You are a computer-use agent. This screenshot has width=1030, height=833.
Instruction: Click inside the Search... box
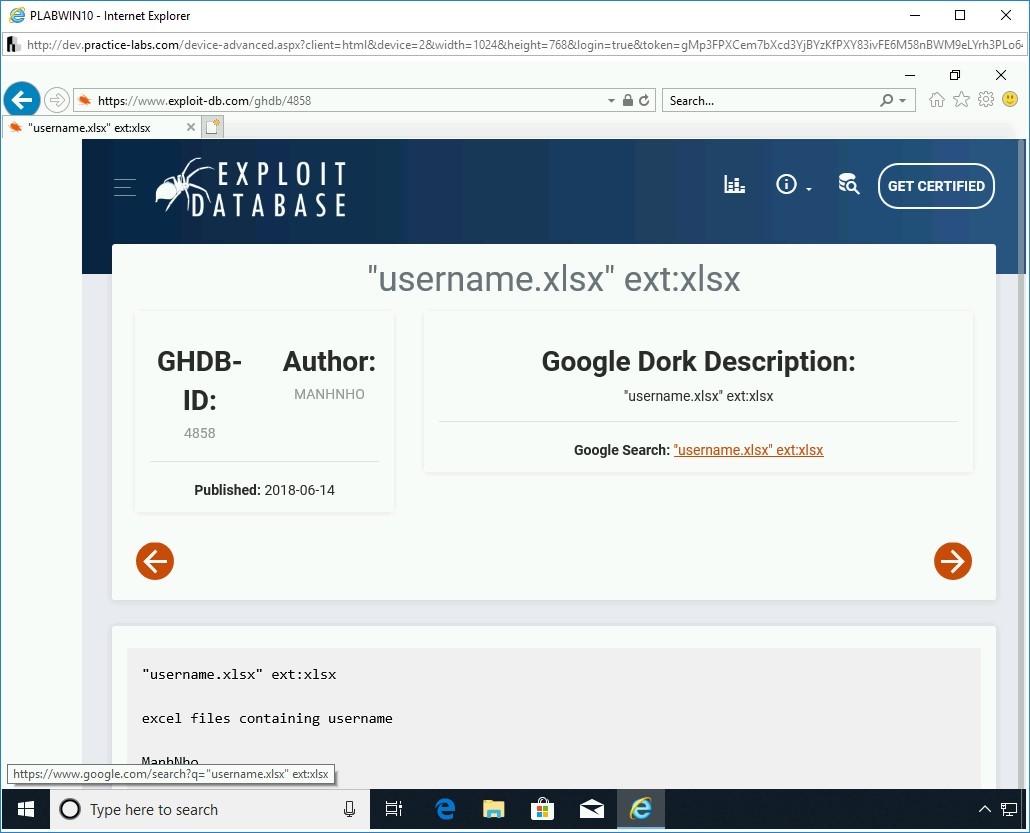[x=770, y=100]
